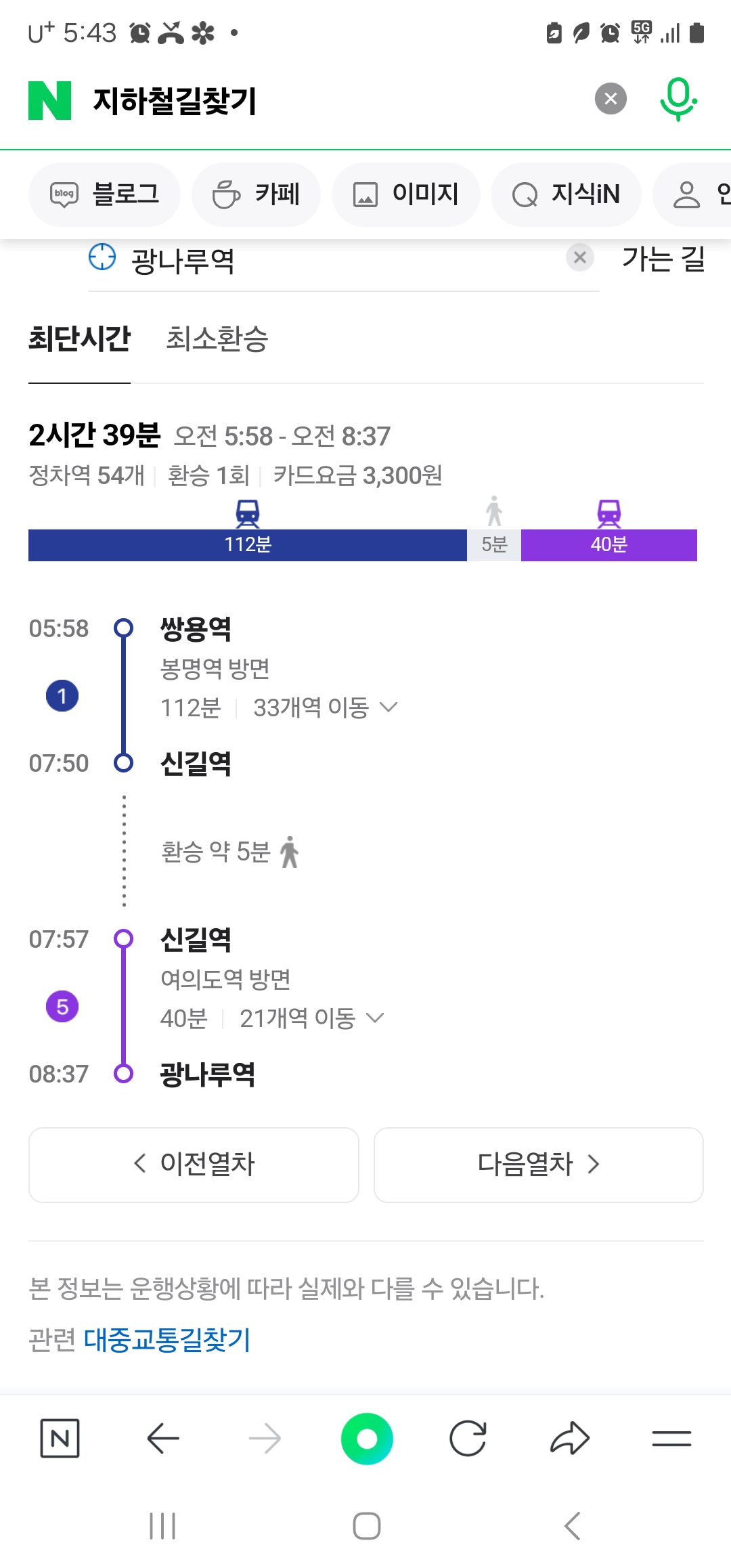
Task: Select the 최단시간 tab
Action: [79, 339]
